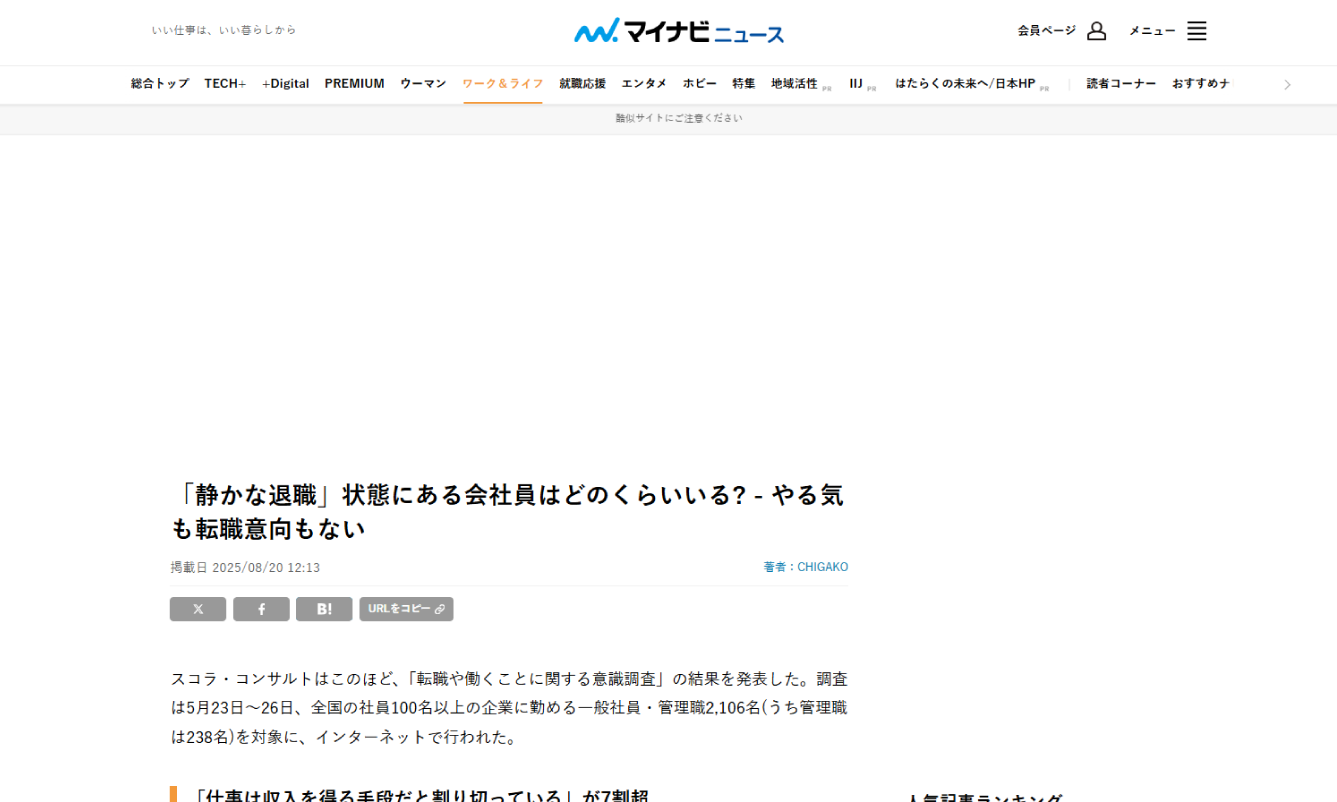Share article on Facebook
Viewport: 1337px width, 802px height.
[x=261, y=609]
